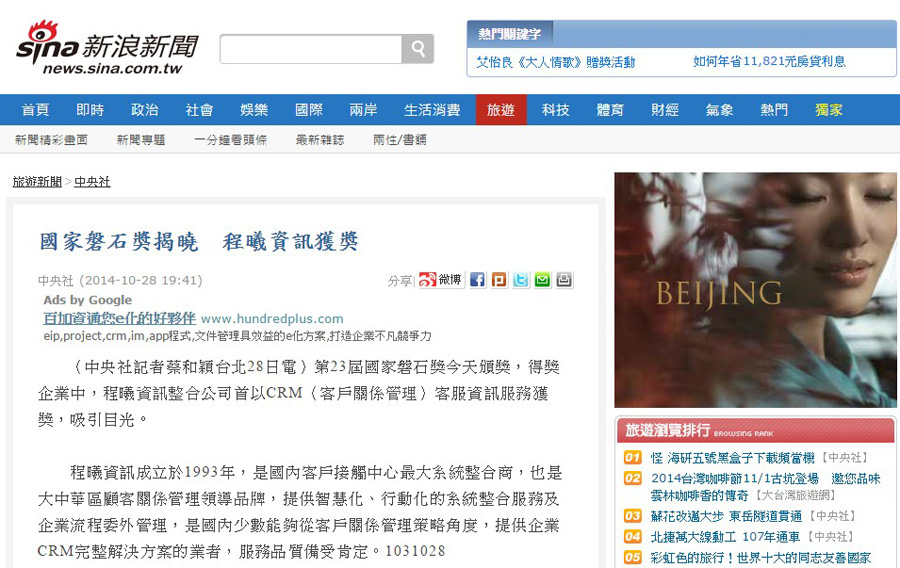This screenshot has width=900, height=568.
Task: Select 旅遊 tab in navigation bar
Action: (501, 110)
